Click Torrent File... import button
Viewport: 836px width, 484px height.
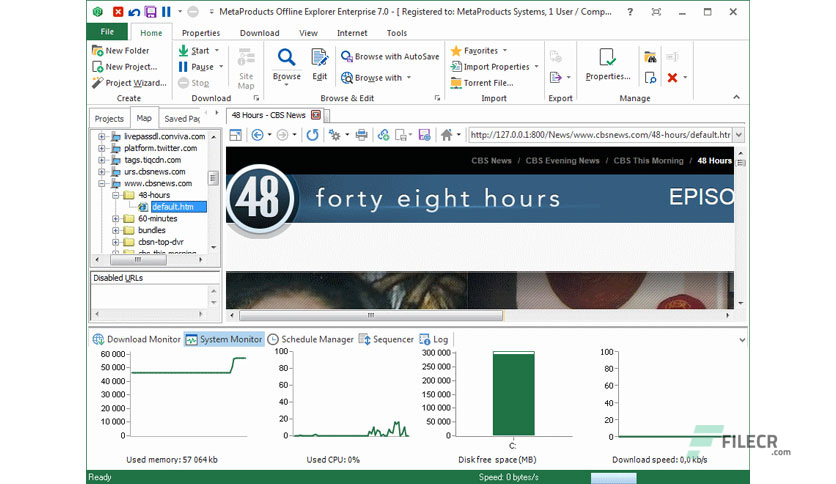482,83
